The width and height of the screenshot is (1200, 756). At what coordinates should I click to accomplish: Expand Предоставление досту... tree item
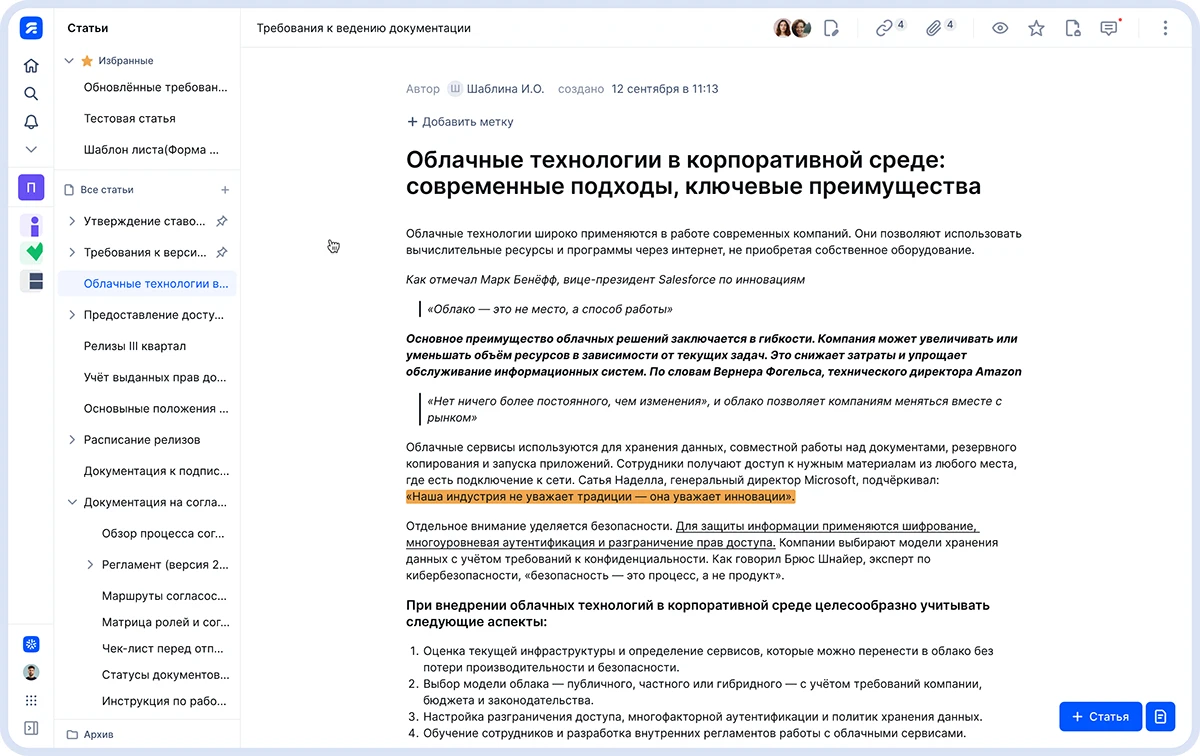(71, 315)
